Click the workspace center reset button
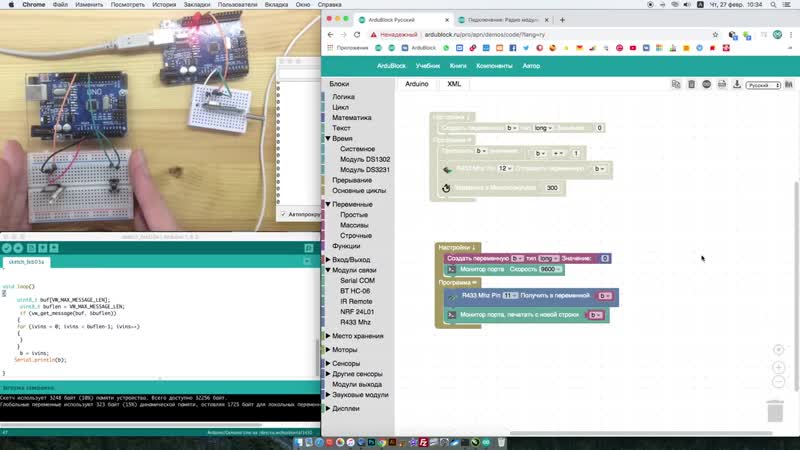 coord(779,350)
